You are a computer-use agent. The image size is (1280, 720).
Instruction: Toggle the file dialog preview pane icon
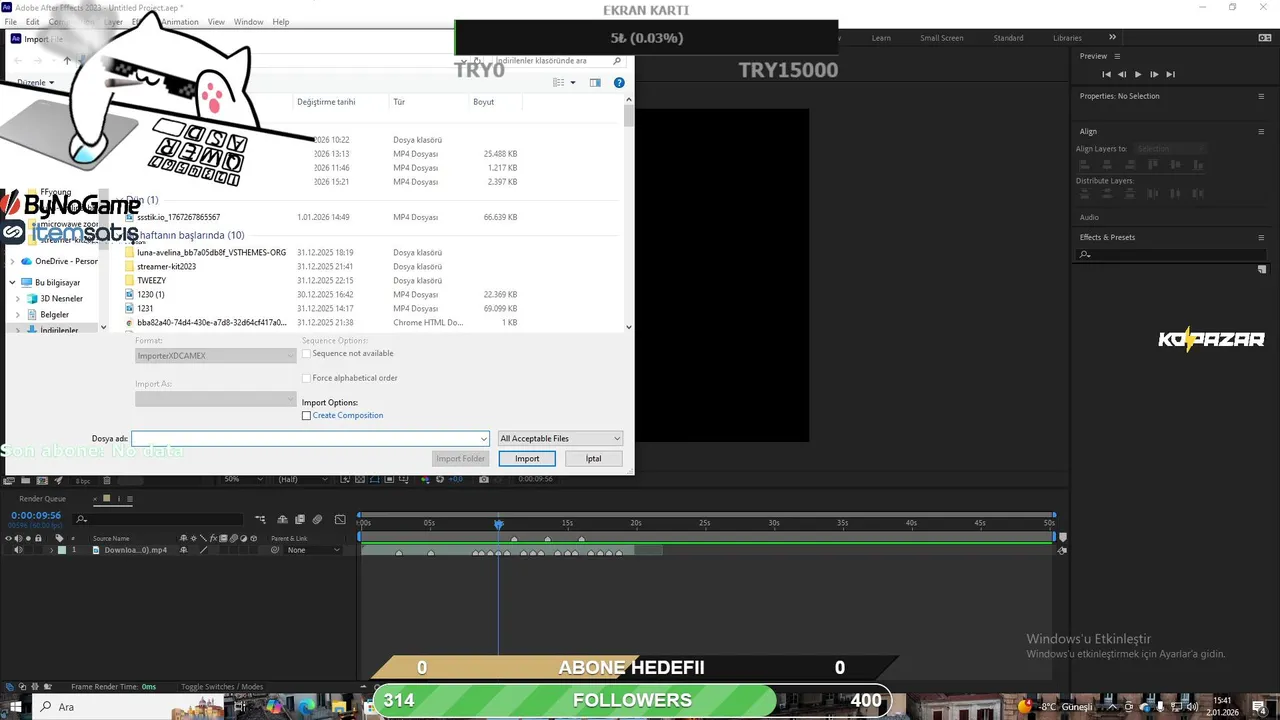tap(595, 82)
